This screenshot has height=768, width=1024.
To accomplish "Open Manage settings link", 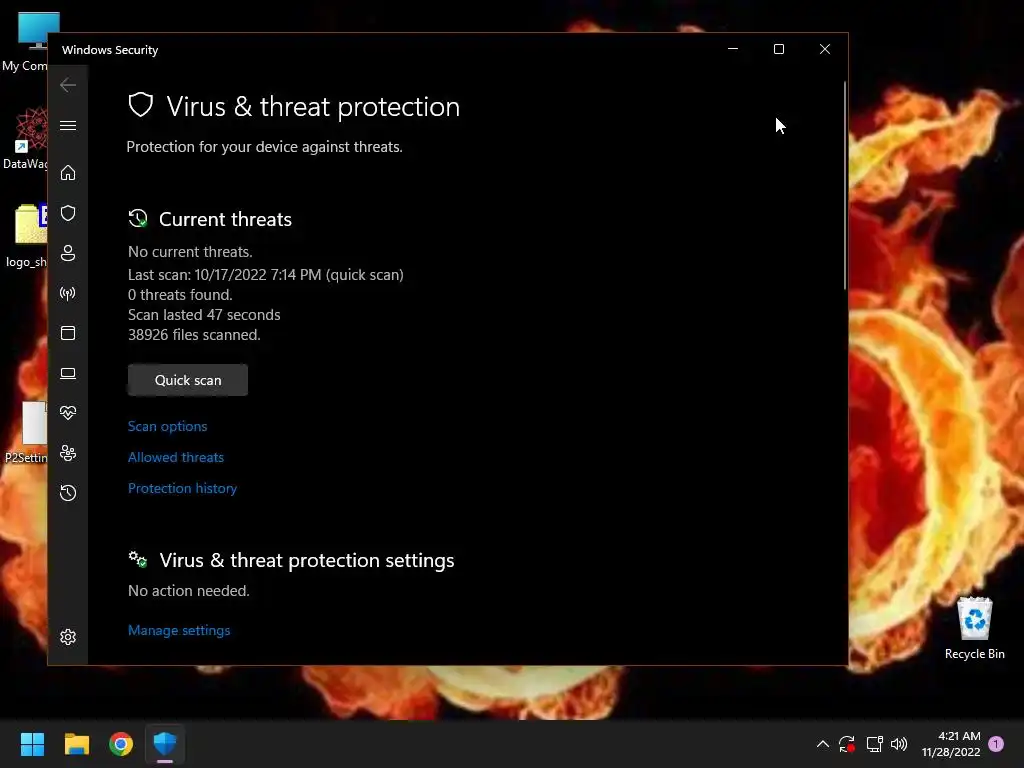I will (x=179, y=630).
